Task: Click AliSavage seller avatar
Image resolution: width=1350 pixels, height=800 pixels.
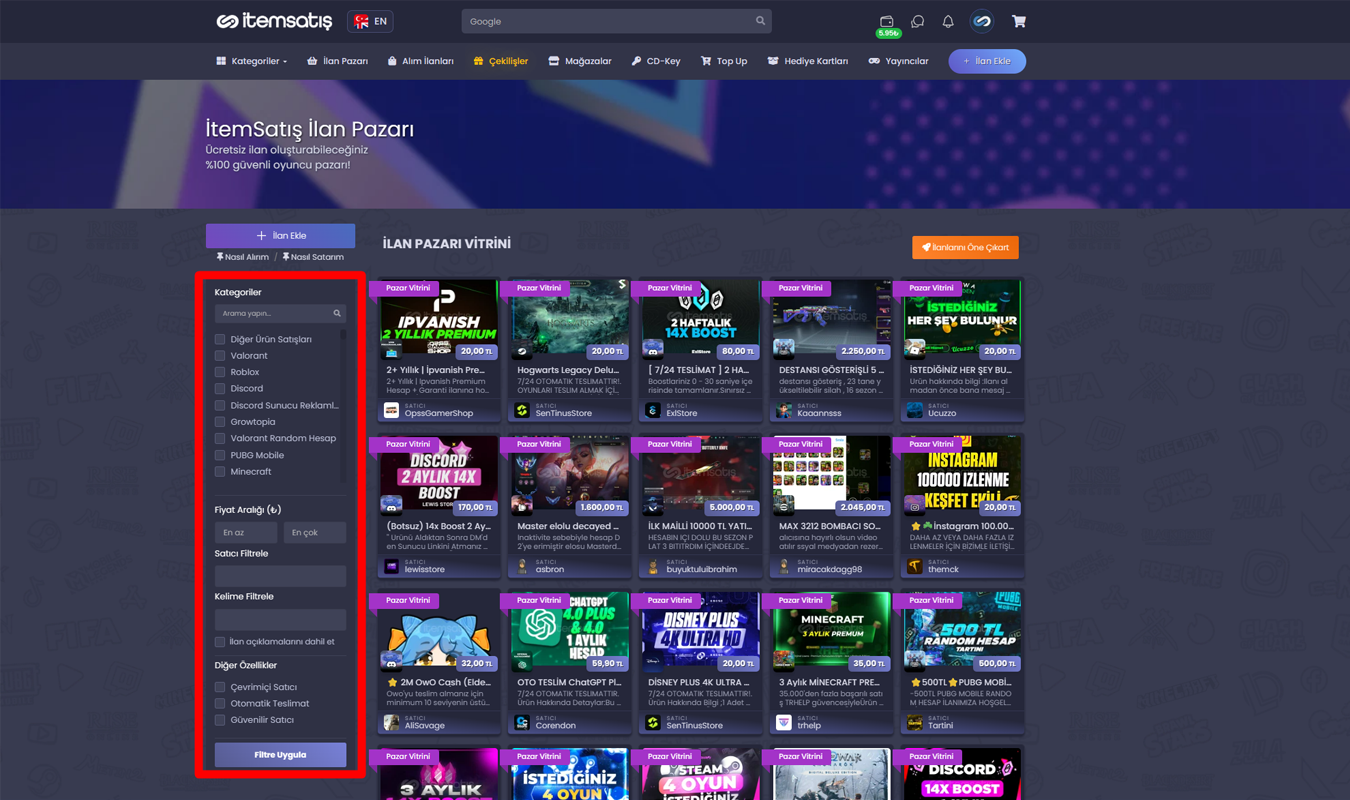Action: point(391,723)
